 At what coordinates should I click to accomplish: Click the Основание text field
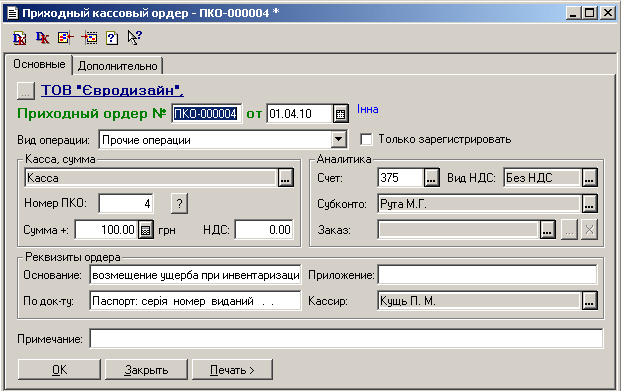point(195,275)
